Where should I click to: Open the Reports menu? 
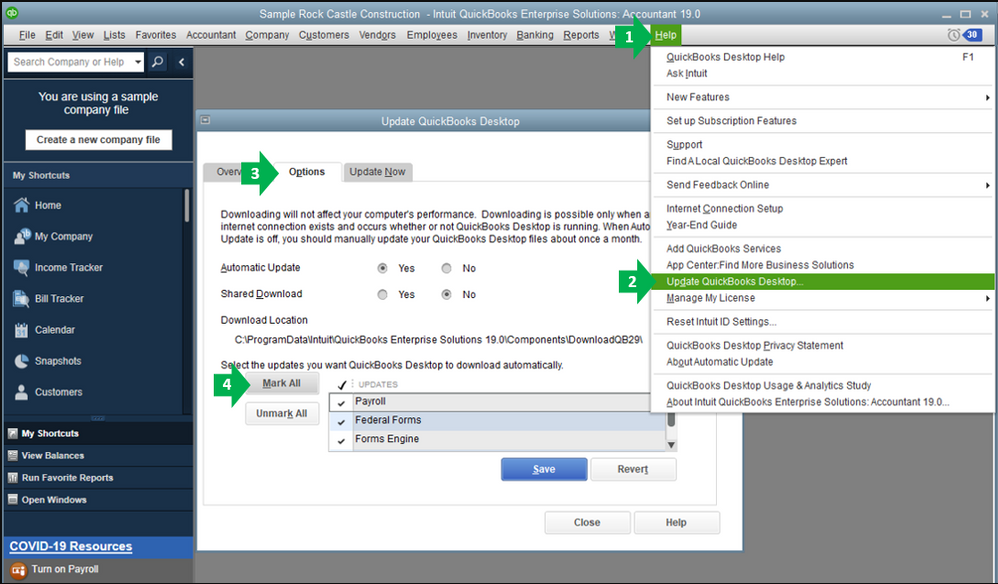point(581,35)
